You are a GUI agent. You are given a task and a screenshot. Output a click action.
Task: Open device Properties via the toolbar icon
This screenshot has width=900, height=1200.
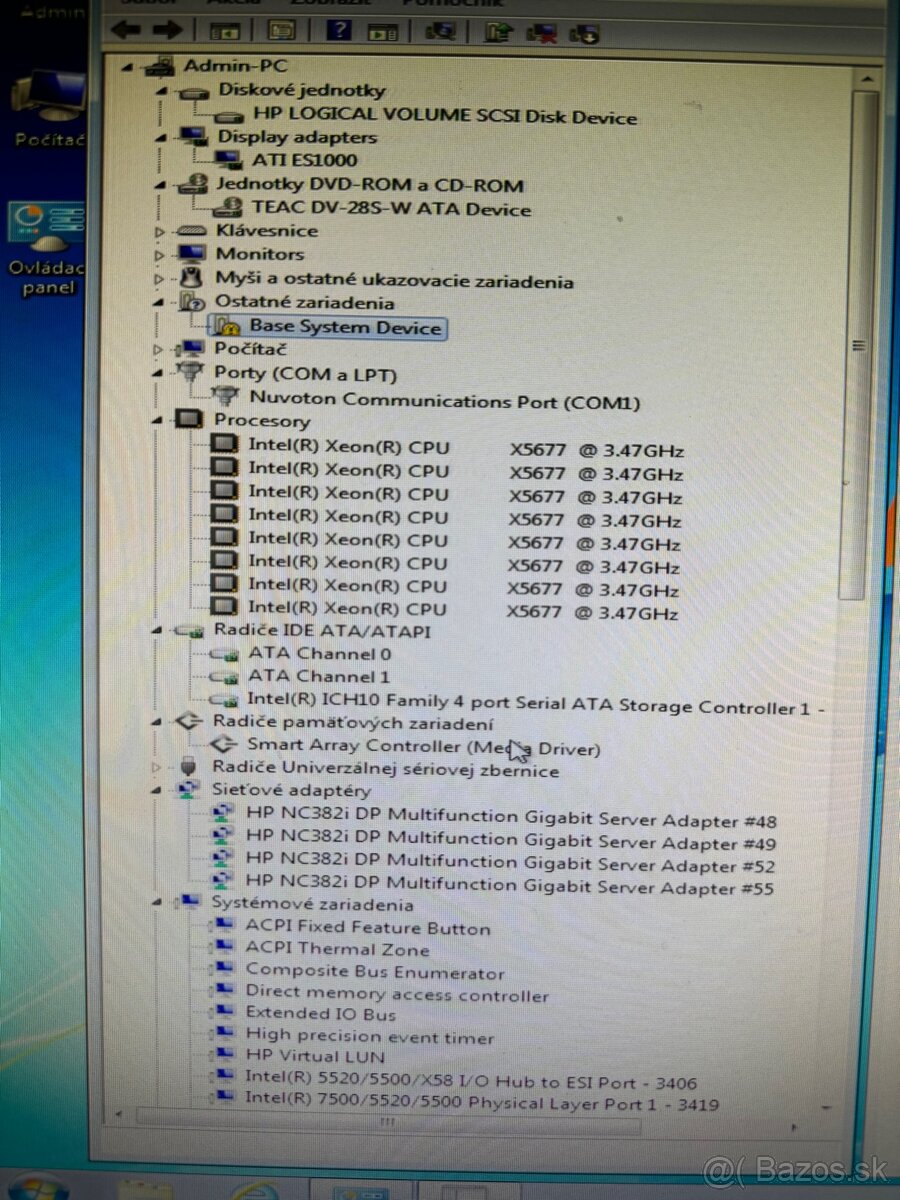click(281, 30)
